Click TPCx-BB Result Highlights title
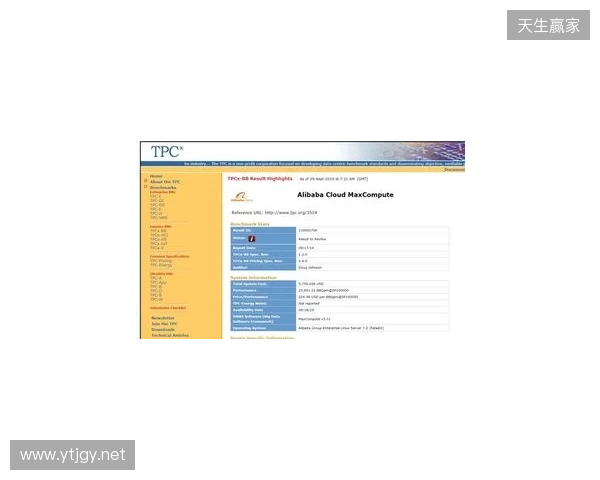 (260, 179)
